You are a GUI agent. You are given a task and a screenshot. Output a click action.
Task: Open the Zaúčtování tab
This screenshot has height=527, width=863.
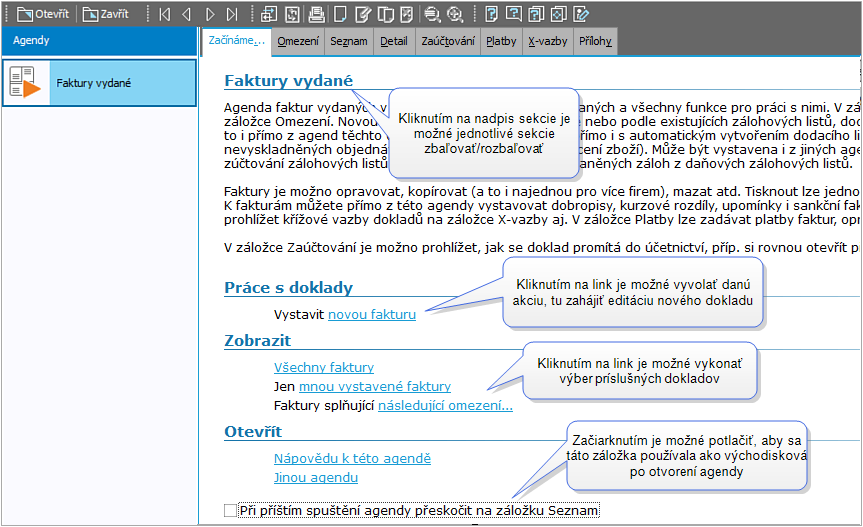pos(448,41)
